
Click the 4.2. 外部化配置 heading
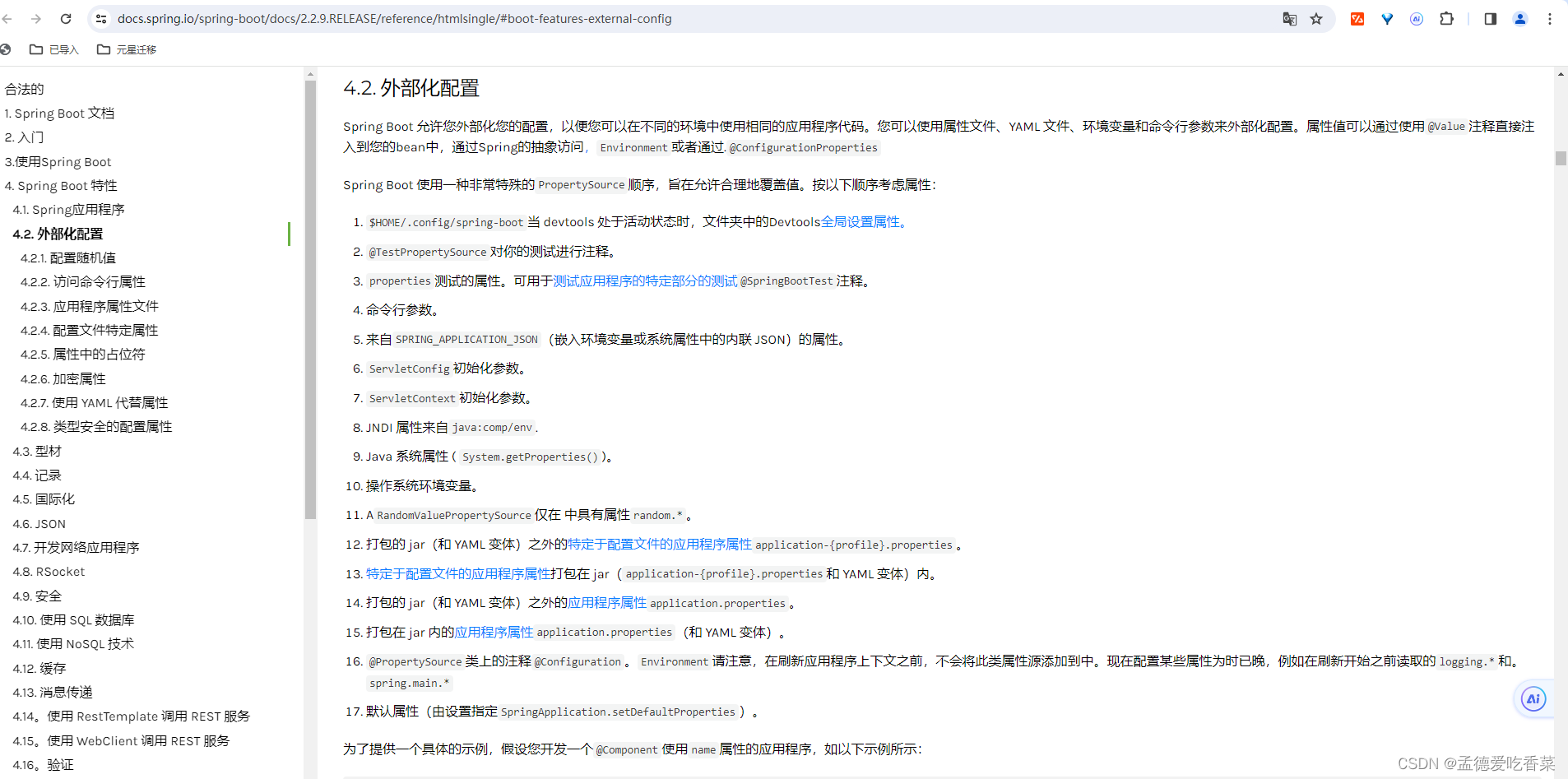[x=411, y=88]
